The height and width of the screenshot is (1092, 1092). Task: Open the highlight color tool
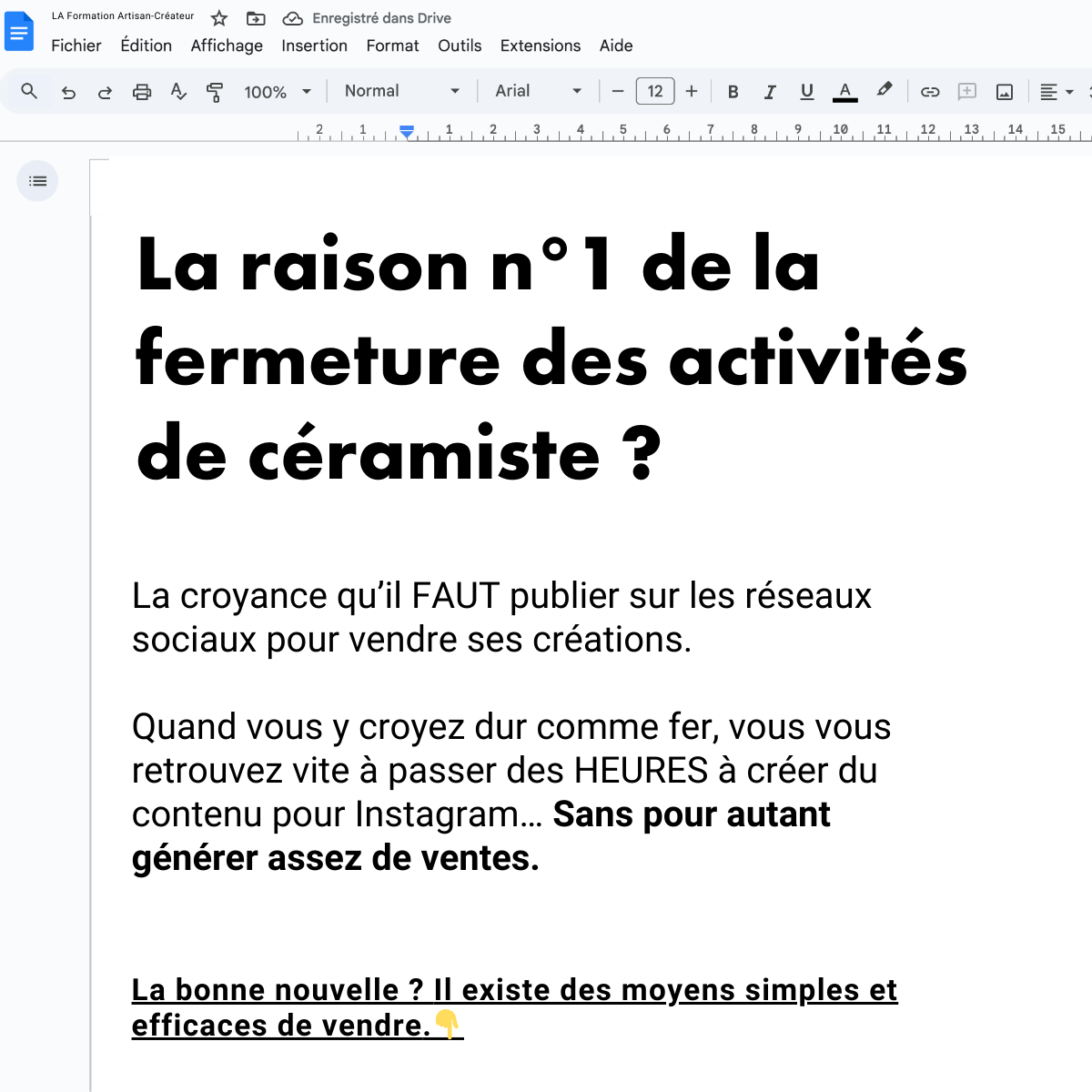(884, 90)
